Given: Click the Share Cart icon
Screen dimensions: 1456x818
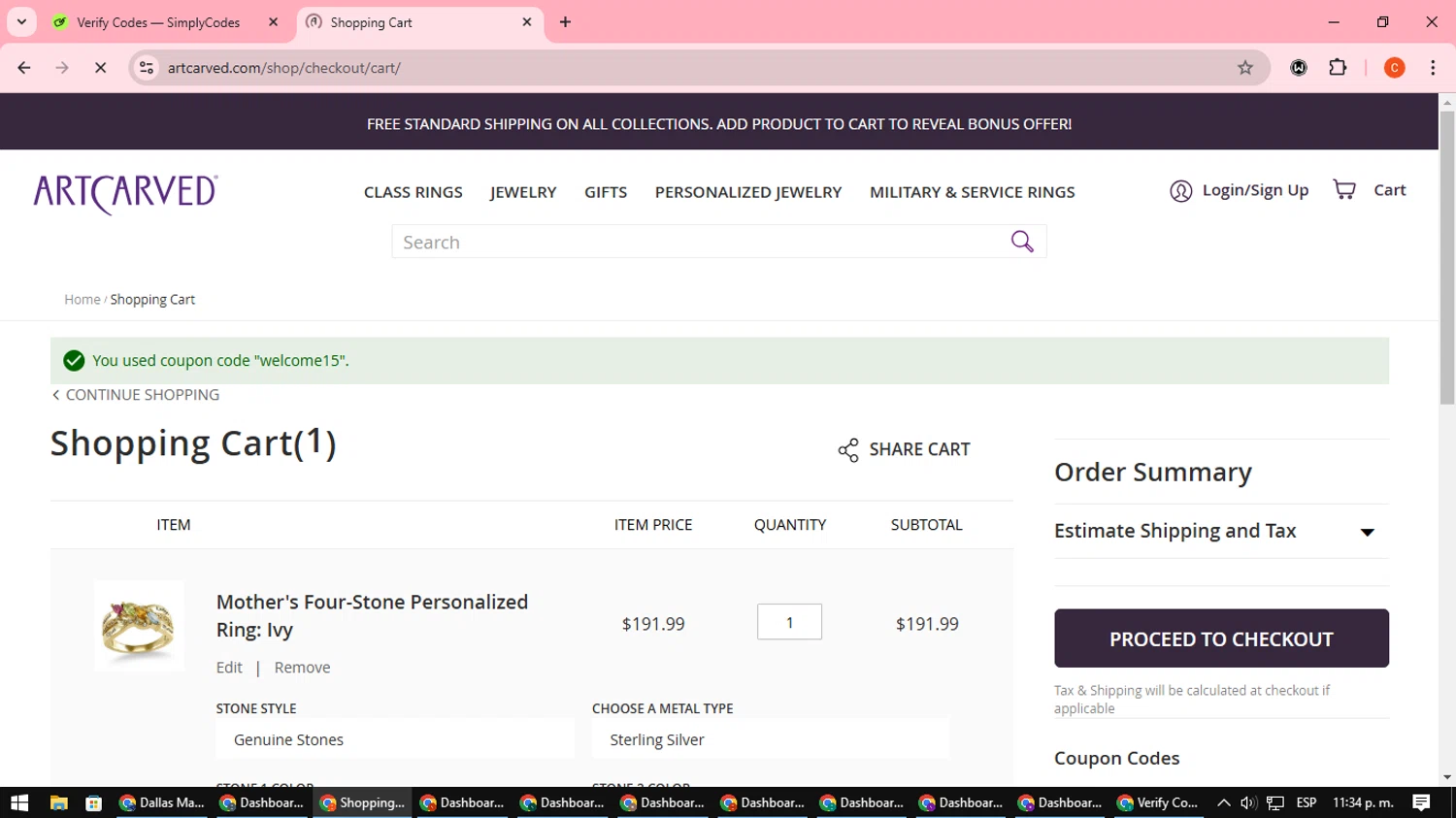Looking at the screenshot, I should coord(848,449).
